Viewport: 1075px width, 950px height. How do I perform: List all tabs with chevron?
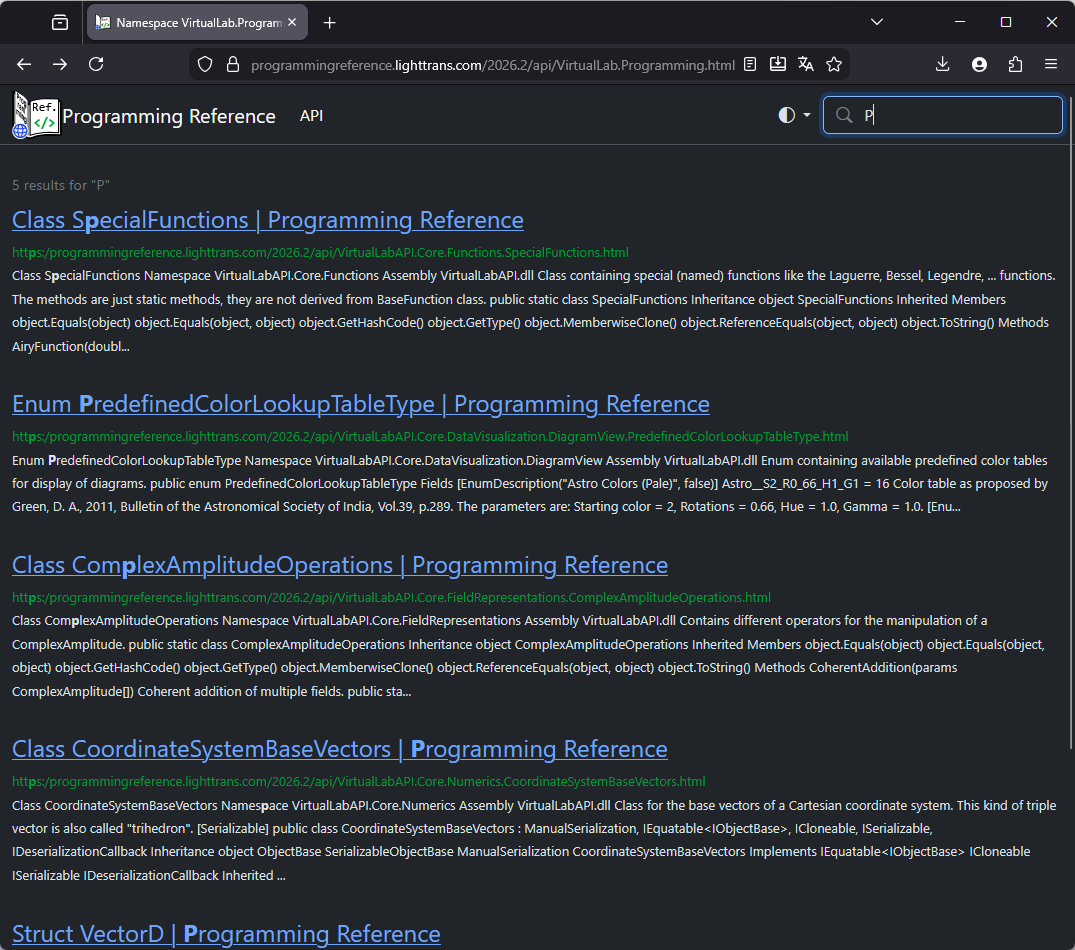[877, 22]
